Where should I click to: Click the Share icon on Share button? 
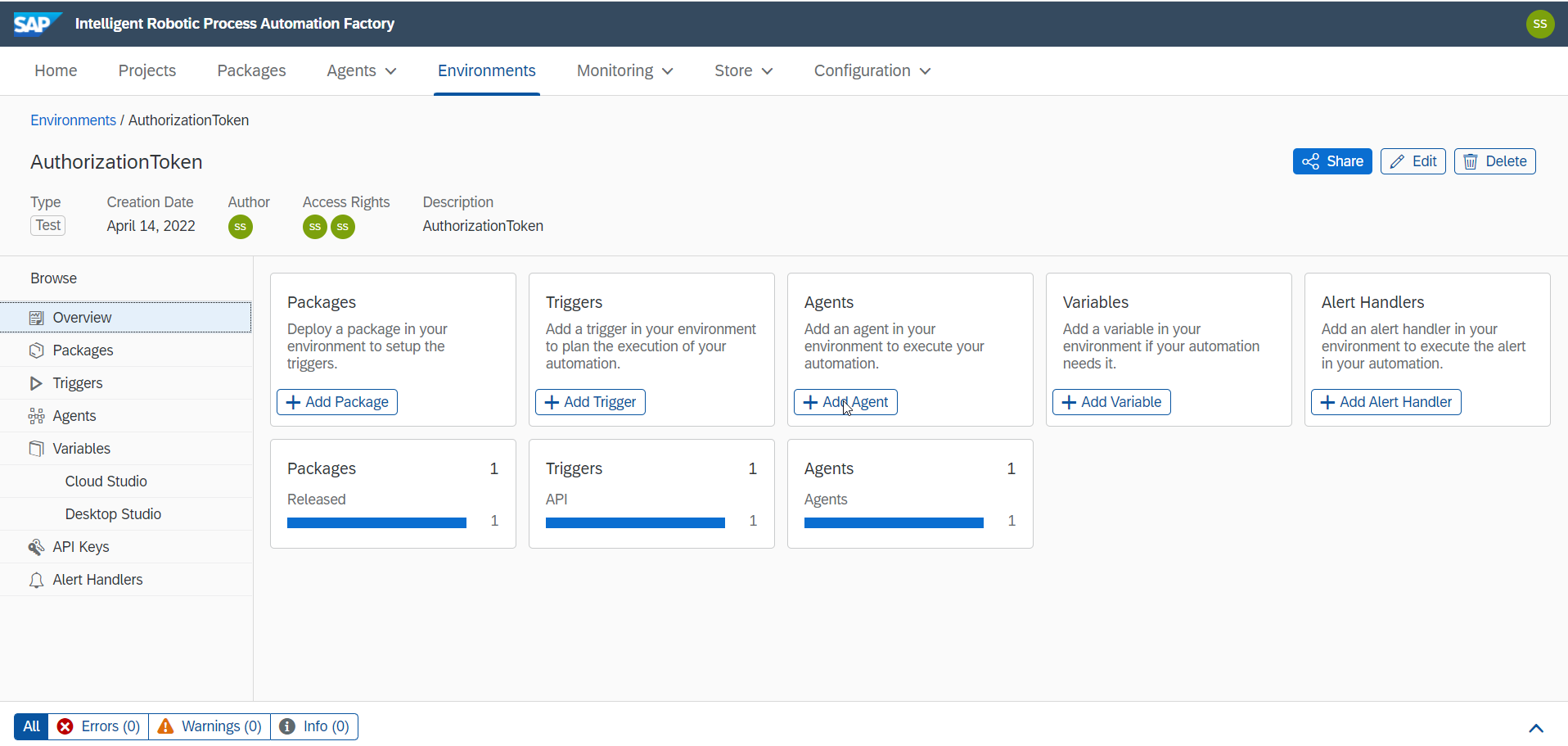1310,161
